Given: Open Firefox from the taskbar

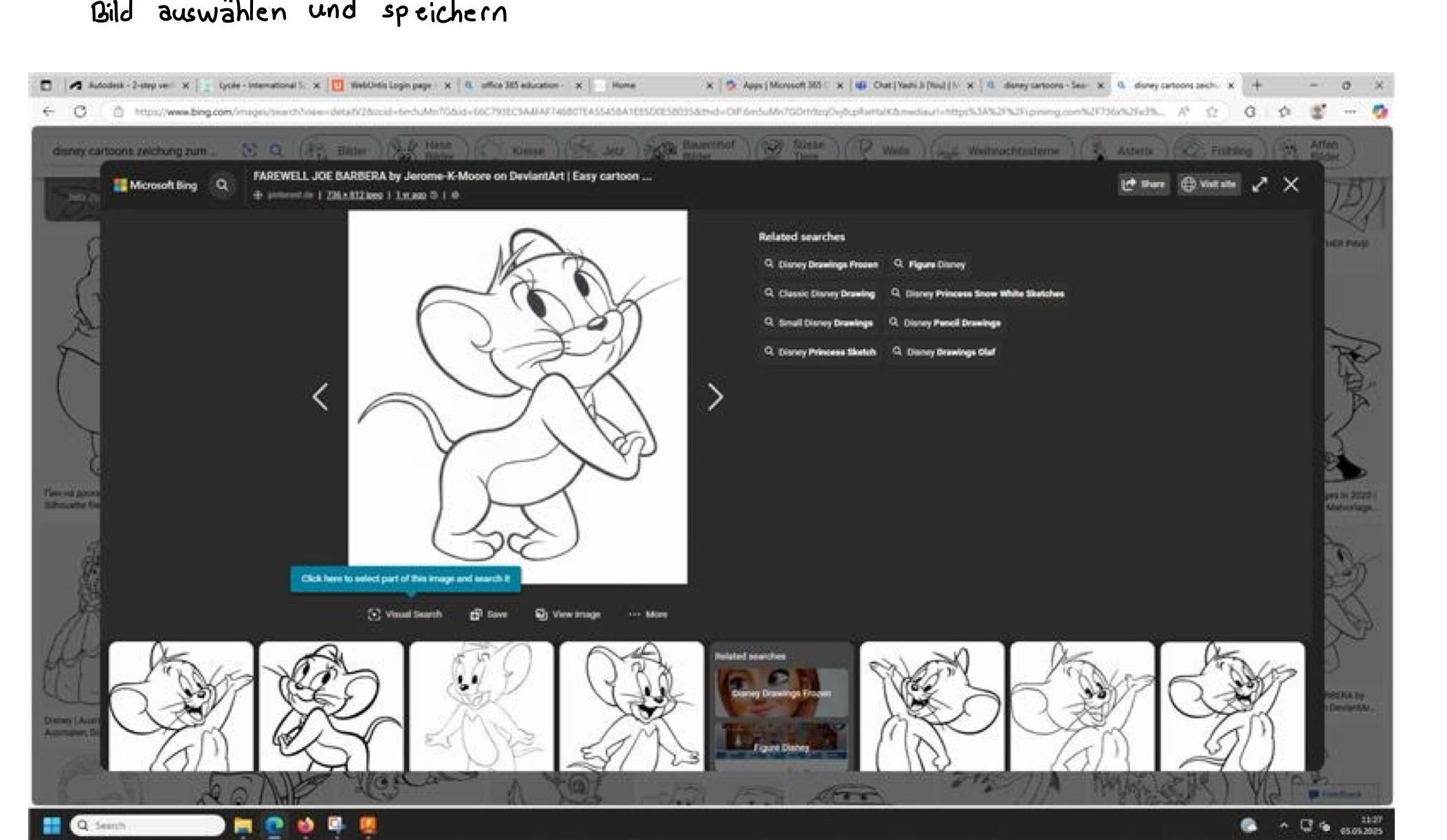Looking at the screenshot, I should pyautogui.click(x=305, y=825).
